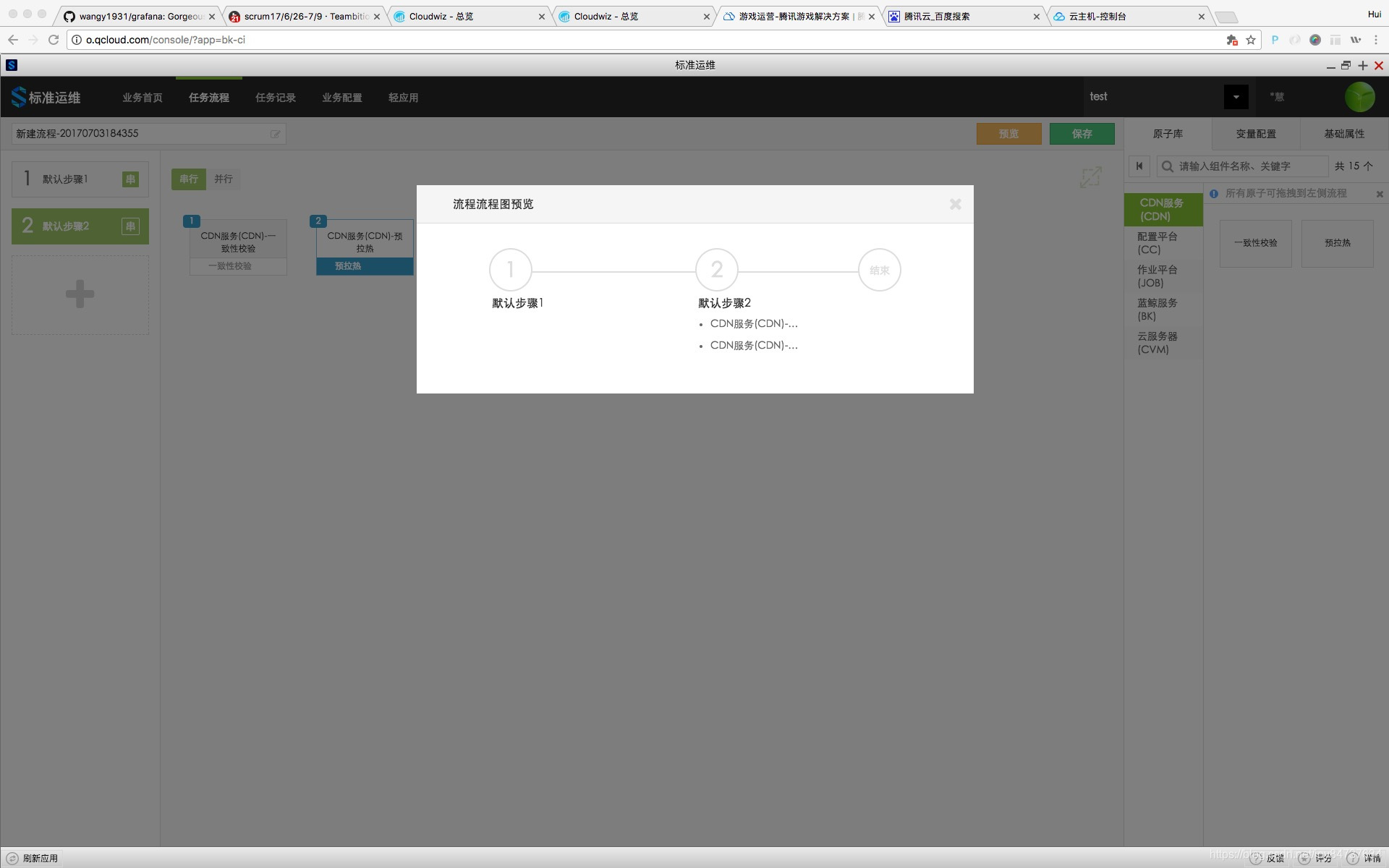This screenshot has height=868, width=1389.
Task: Expand the 配置平台 (CC) atom category
Action: pos(1157,243)
